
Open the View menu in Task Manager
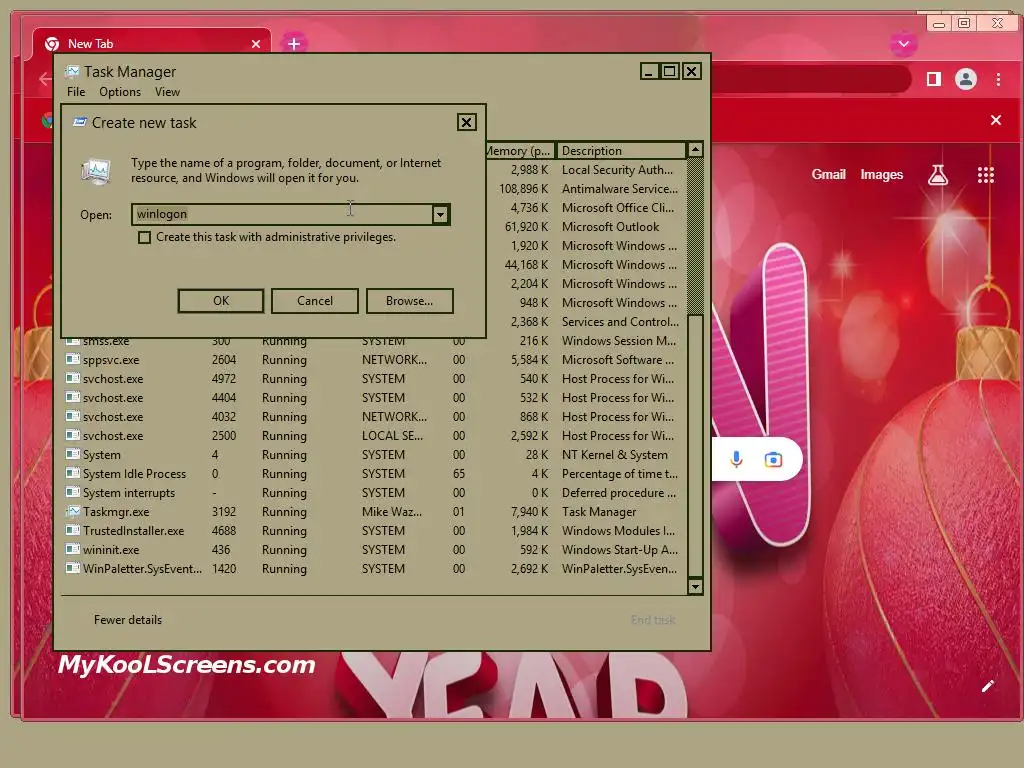[167, 92]
